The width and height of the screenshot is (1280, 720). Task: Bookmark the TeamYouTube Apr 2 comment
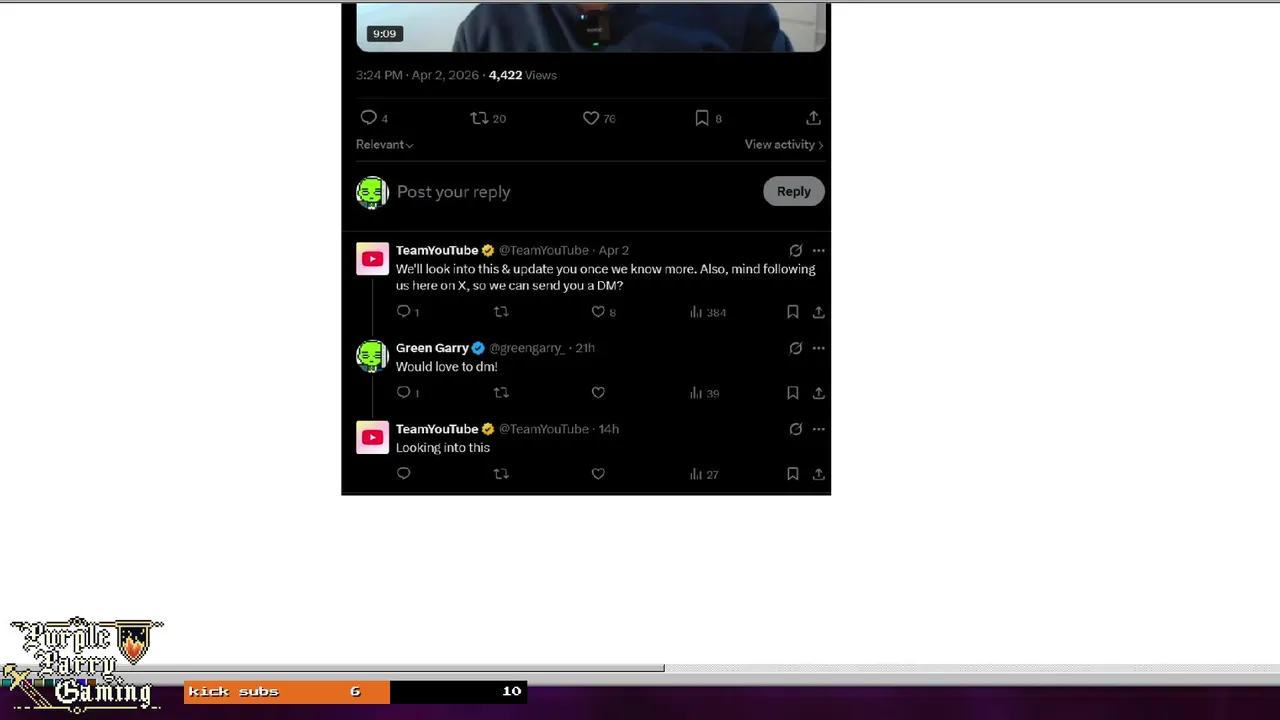point(792,312)
